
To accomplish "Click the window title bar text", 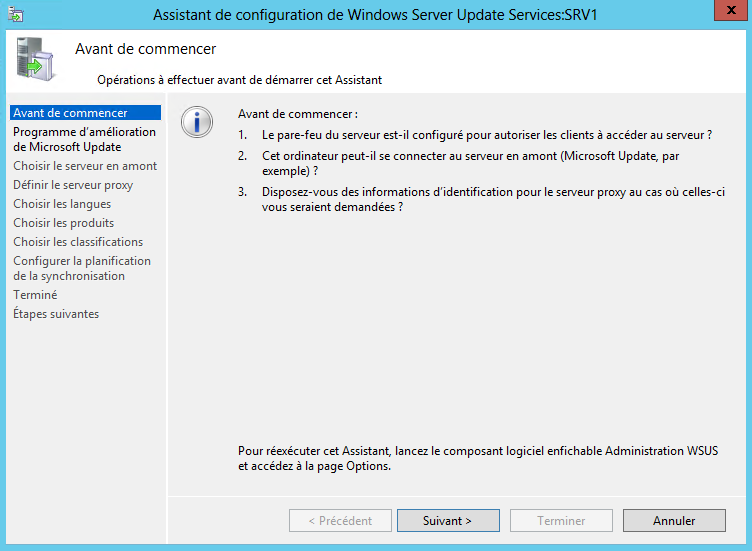I will pyautogui.click(x=368, y=15).
